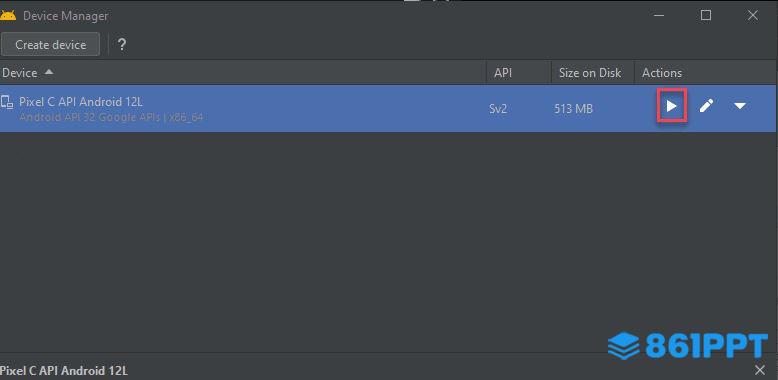
Task: Click the Actions column header
Action: tap(662, 73)
